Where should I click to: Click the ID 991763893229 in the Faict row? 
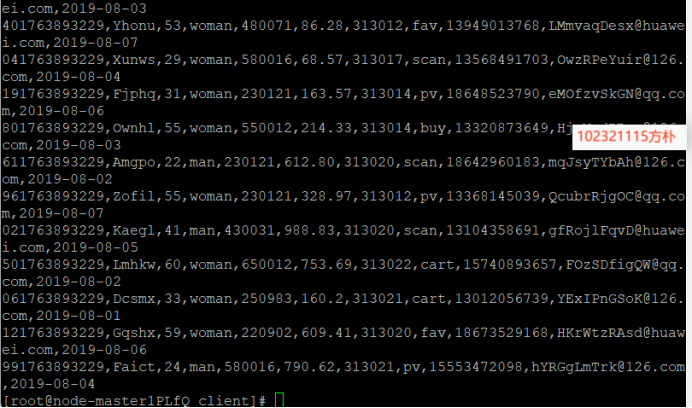[x=53, y=366]
